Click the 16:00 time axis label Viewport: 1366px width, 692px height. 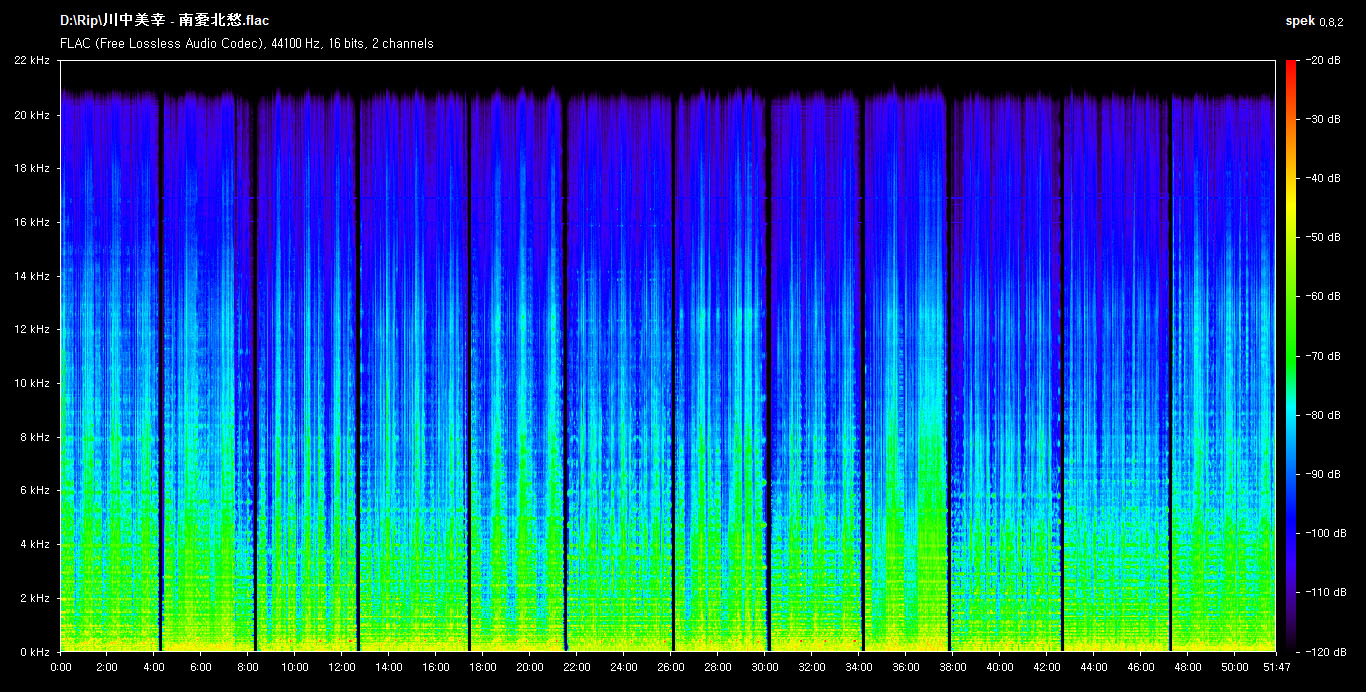click(x=436, y=667)
